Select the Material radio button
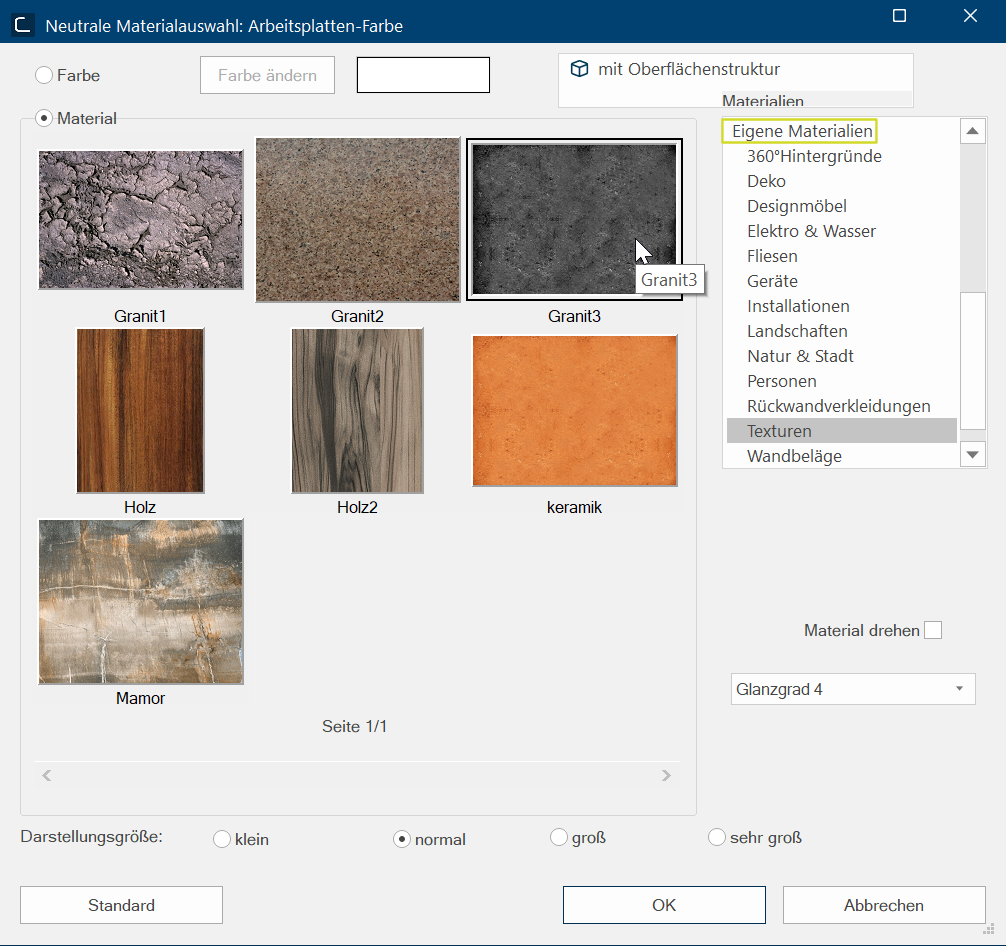1006x946 pixels. pos(44,118)
